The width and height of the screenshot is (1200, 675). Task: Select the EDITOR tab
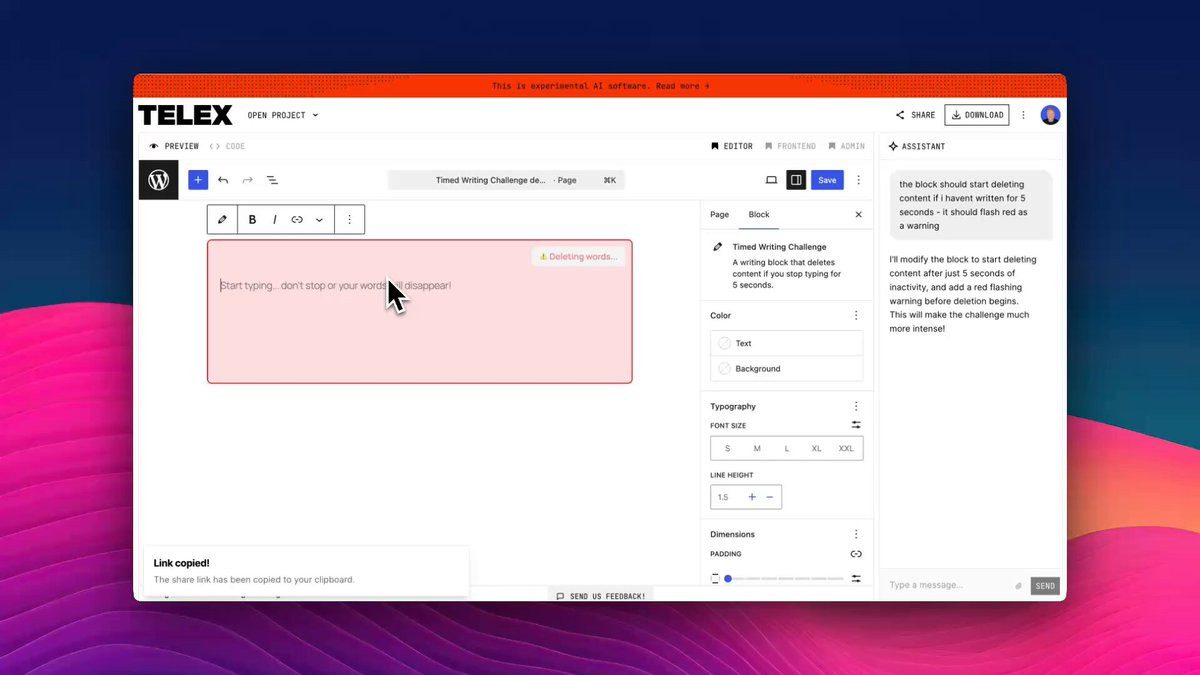(x=732, y=146)
